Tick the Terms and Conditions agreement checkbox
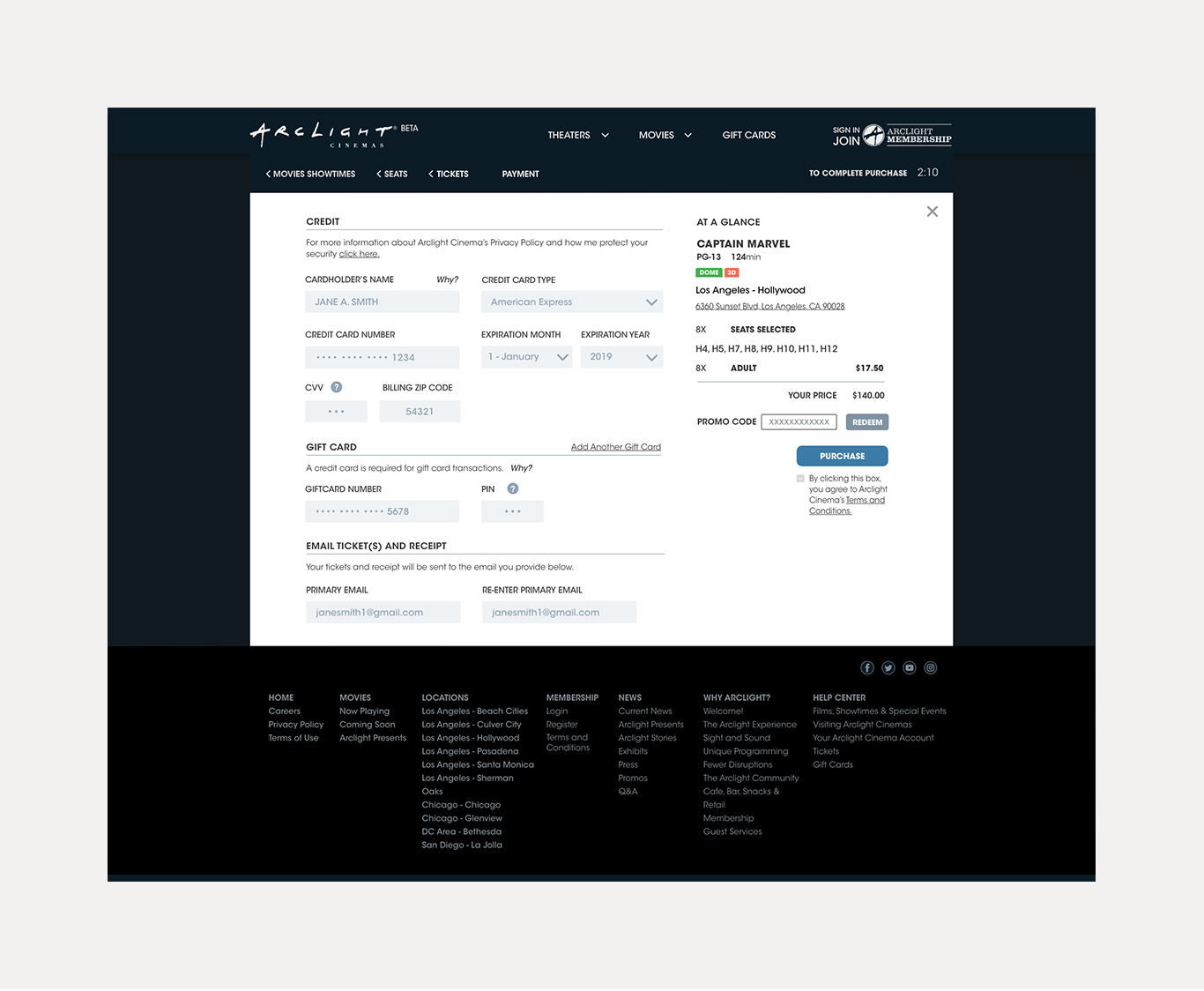 click(800, 479)
